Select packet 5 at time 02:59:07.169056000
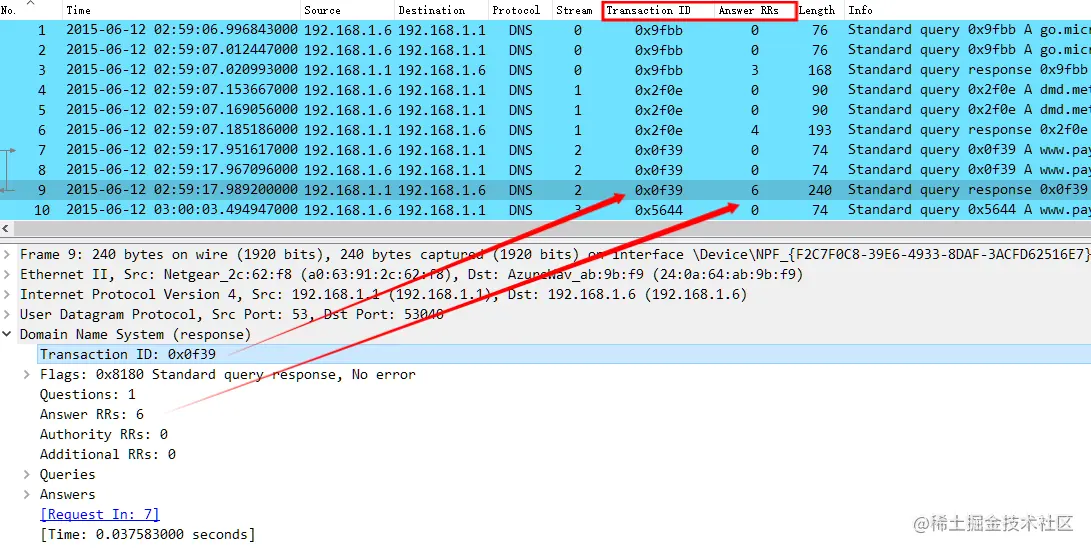The width and height of the screenshot is (1091, 551). [546, 110]
